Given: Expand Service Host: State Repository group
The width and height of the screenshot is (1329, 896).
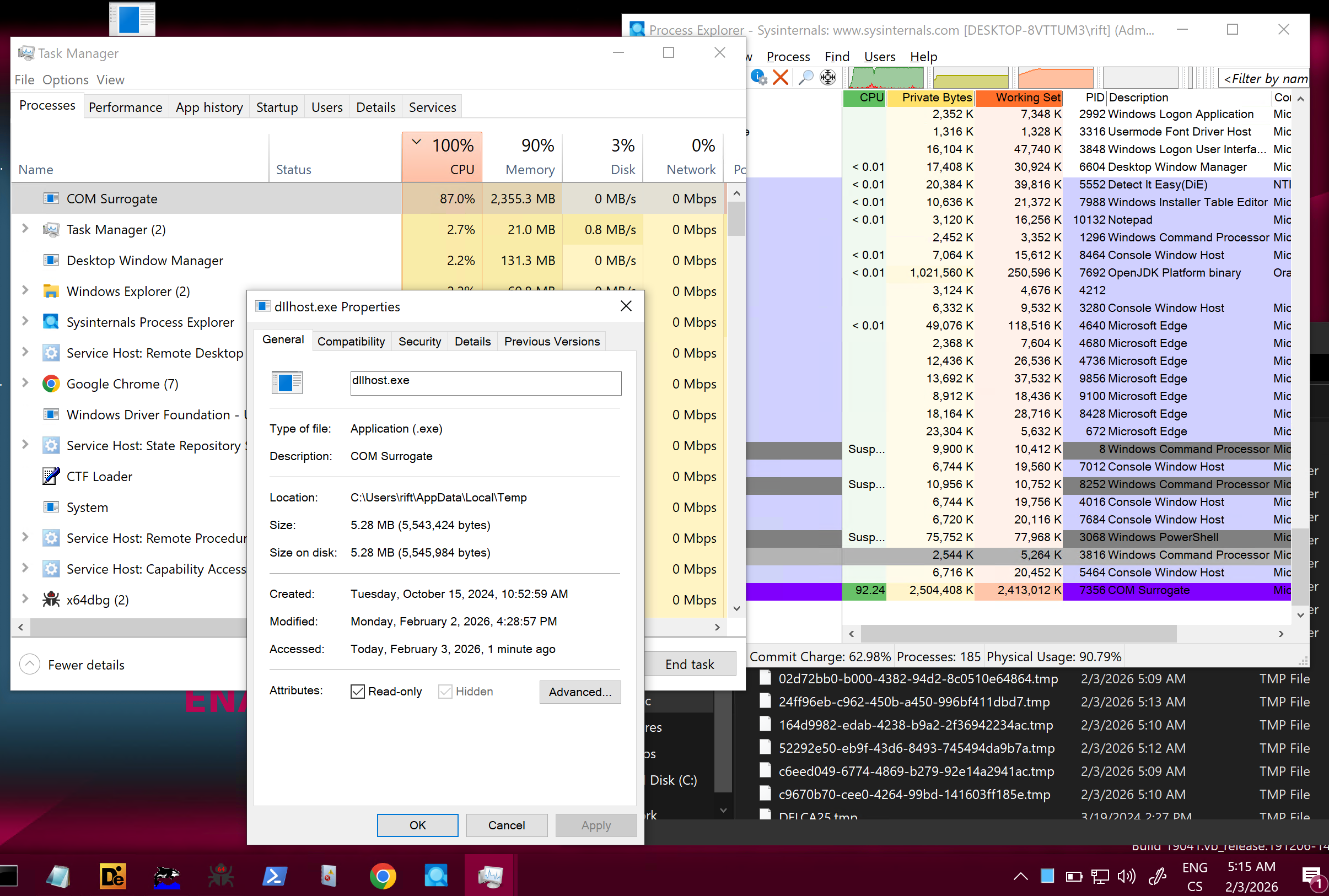Looking at the screenshot, I should (25, 445).
